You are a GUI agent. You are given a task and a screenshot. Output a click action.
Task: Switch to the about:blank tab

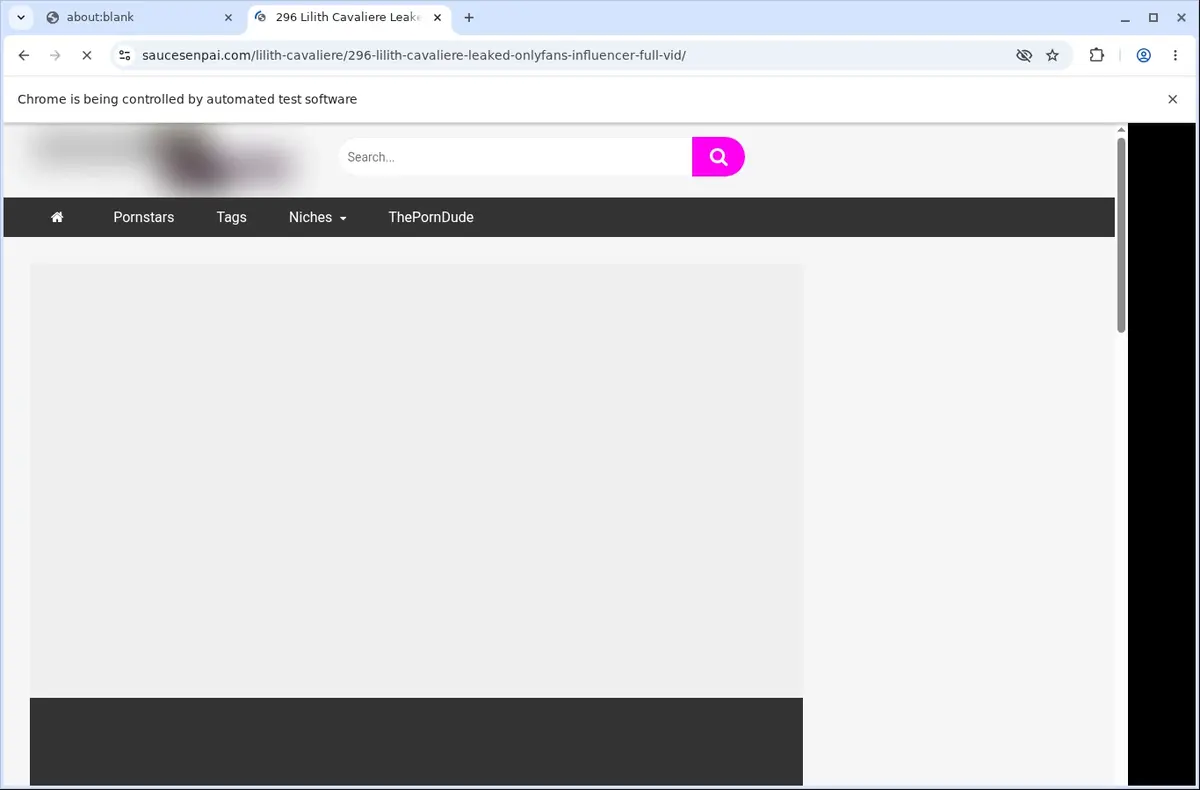[138, 17]
